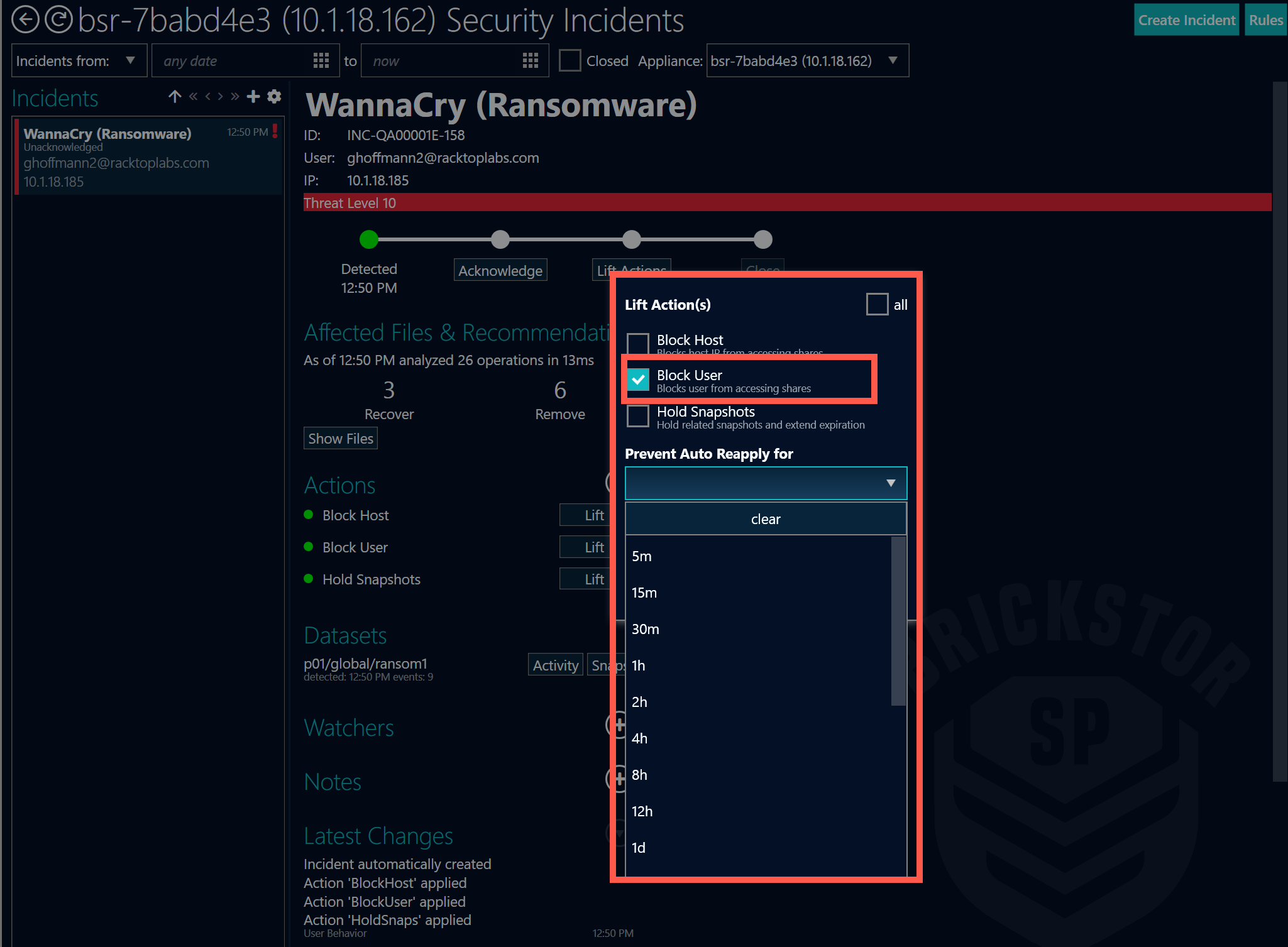Open the from-date calendar grid picker
The height and width of the screenshot is (947, 1288).
coord(321,61)
